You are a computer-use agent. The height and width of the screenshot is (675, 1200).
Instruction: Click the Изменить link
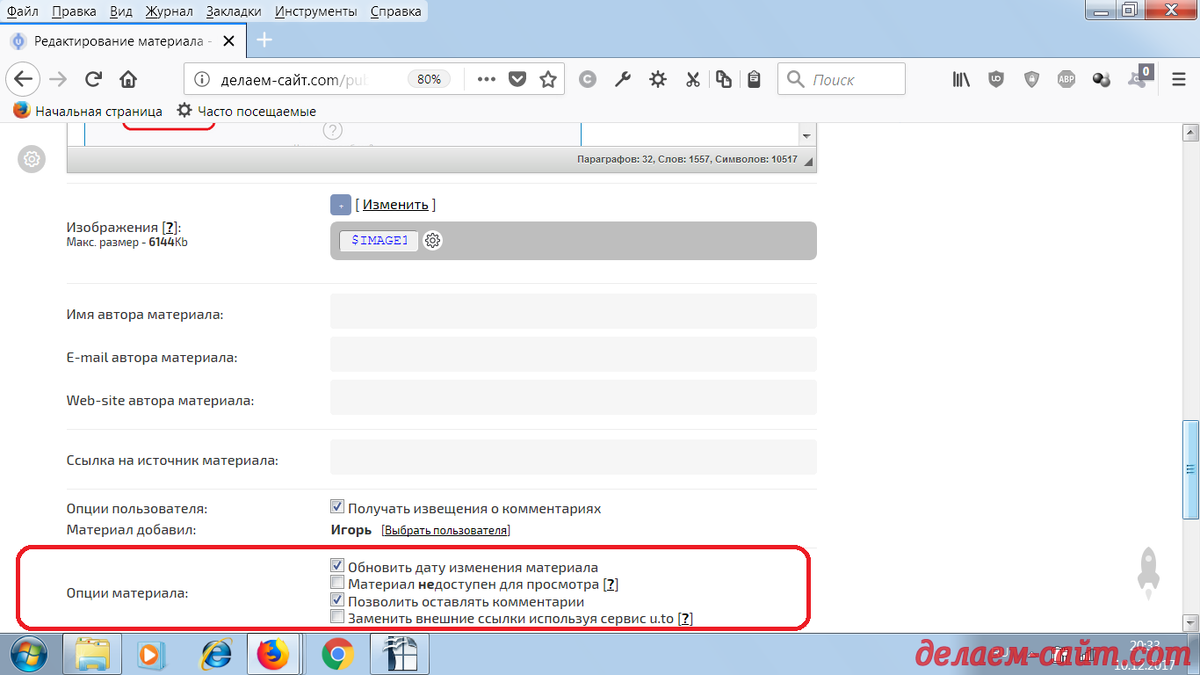pyautogui.click(x=396, y=204)
